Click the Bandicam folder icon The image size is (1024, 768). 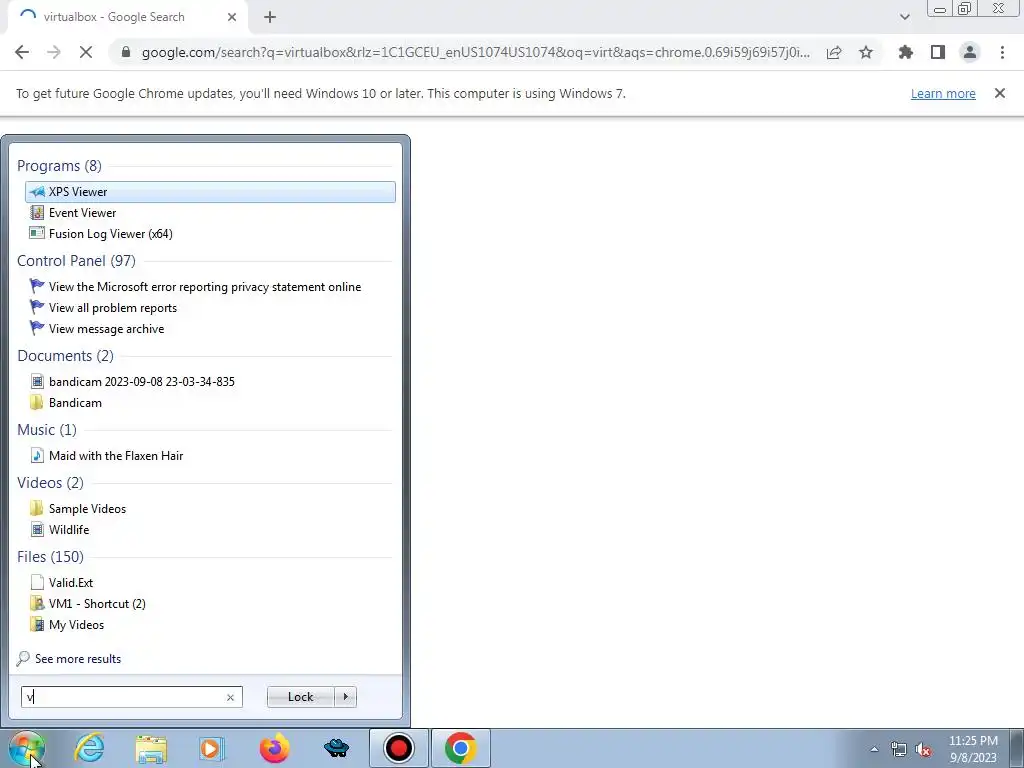37,402
